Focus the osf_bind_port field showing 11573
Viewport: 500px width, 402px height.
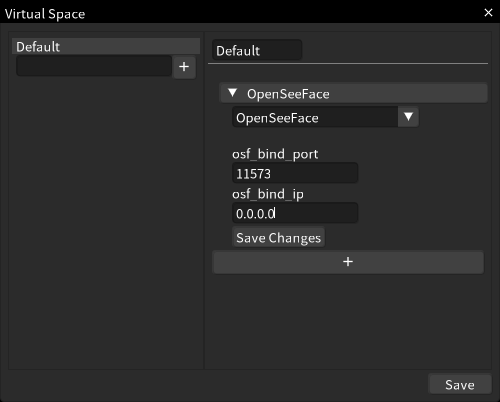pos(295,173)
